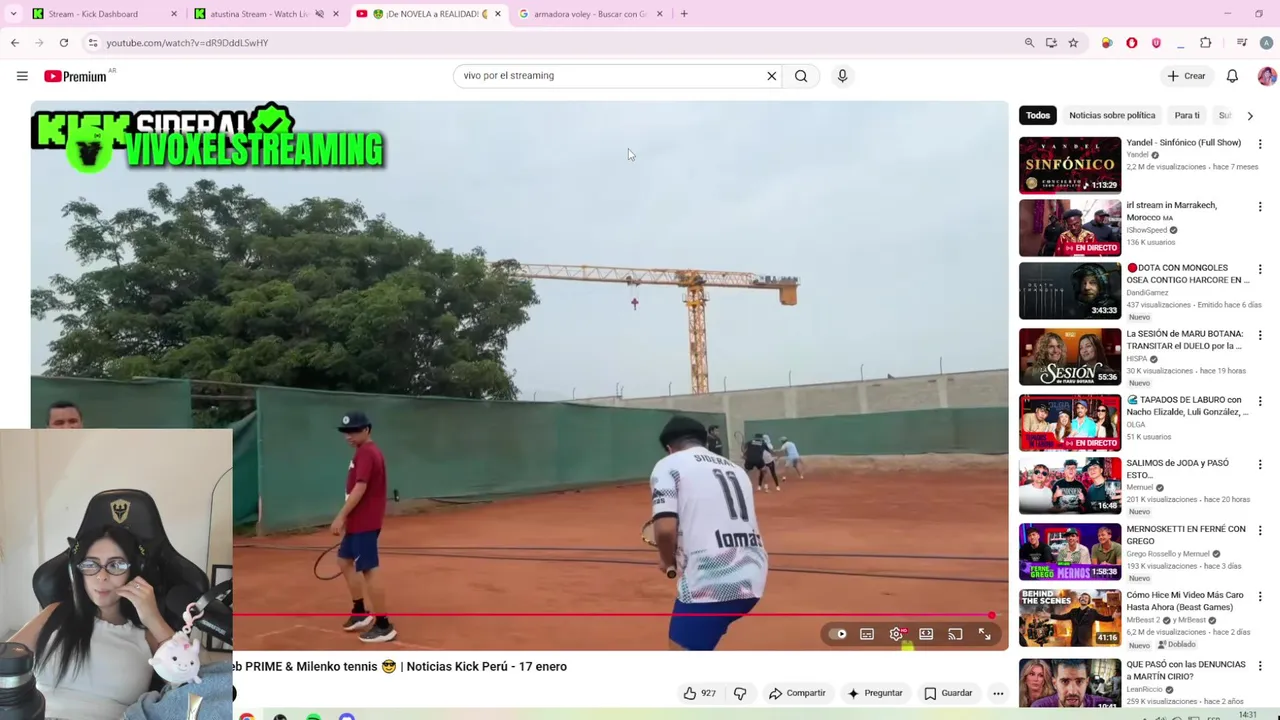This screenshot has width=1280, height=720.
Task: Switch to Stream - Kick Dashboard tab
Action: [x=105, y=14]
